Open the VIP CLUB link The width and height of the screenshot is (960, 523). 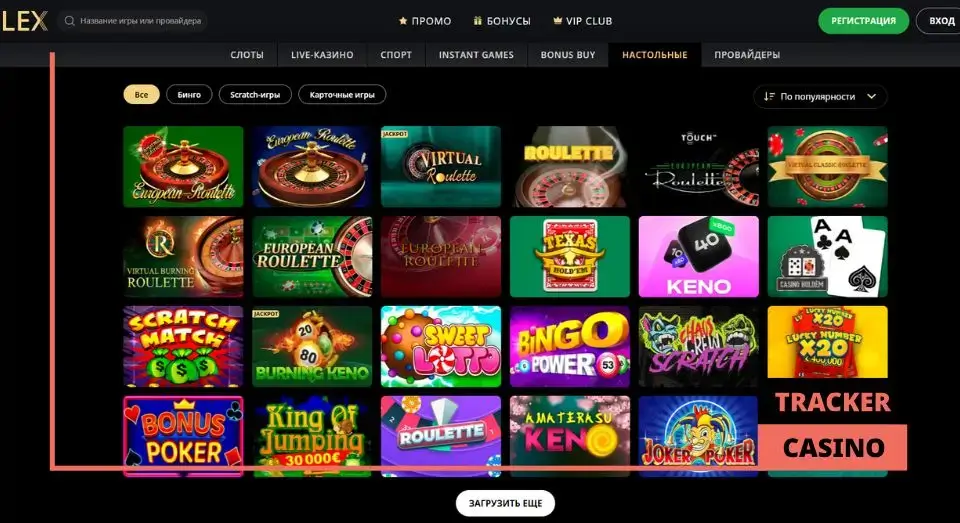pos(582,21)
